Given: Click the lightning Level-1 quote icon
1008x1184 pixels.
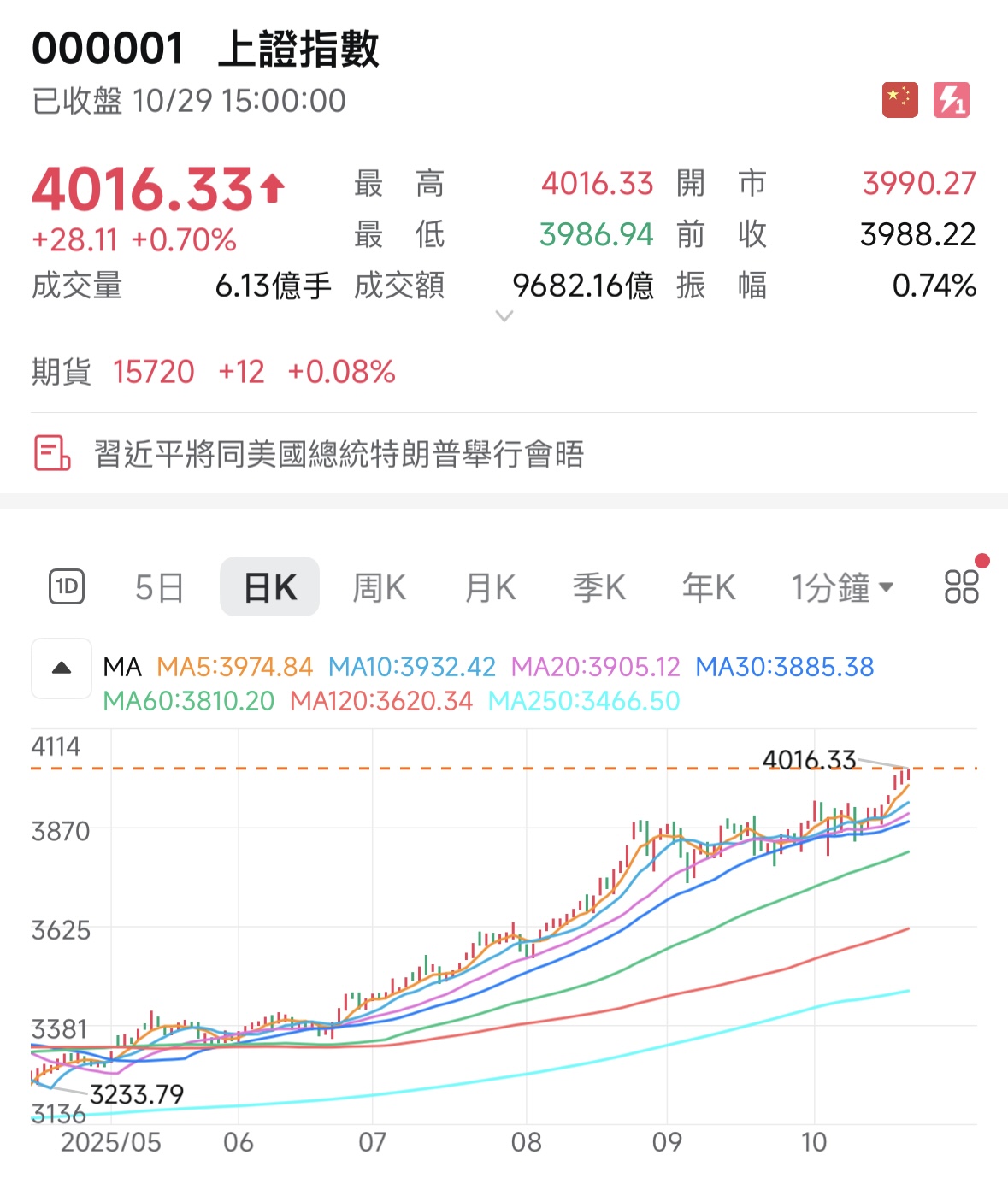Looking at the screenshot, I should [952, 99].
